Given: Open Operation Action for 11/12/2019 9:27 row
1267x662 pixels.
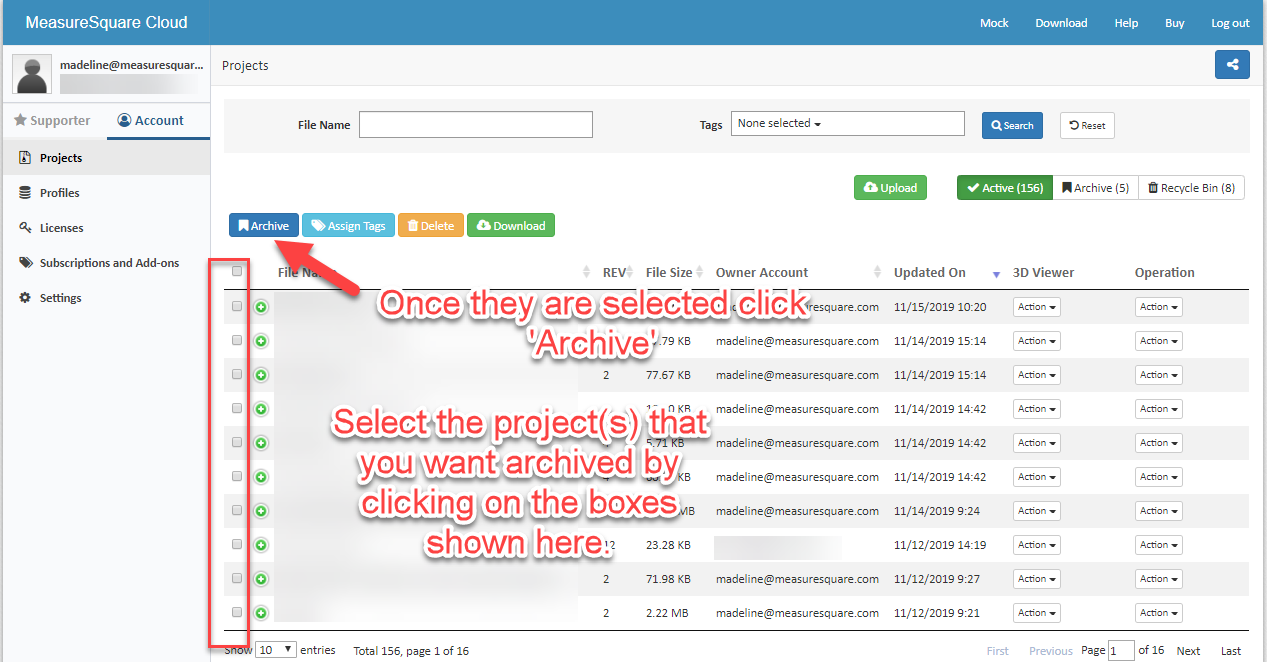Looking at the screenshot, I should pos(1159,579).
